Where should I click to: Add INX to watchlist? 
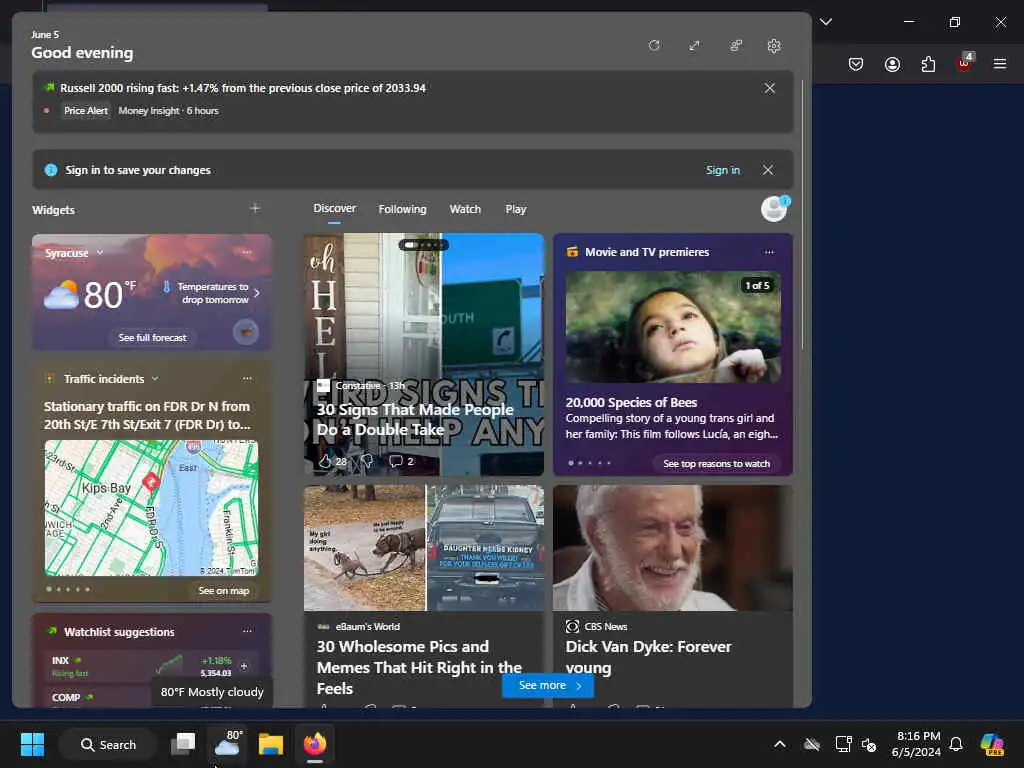pos(244,667)
